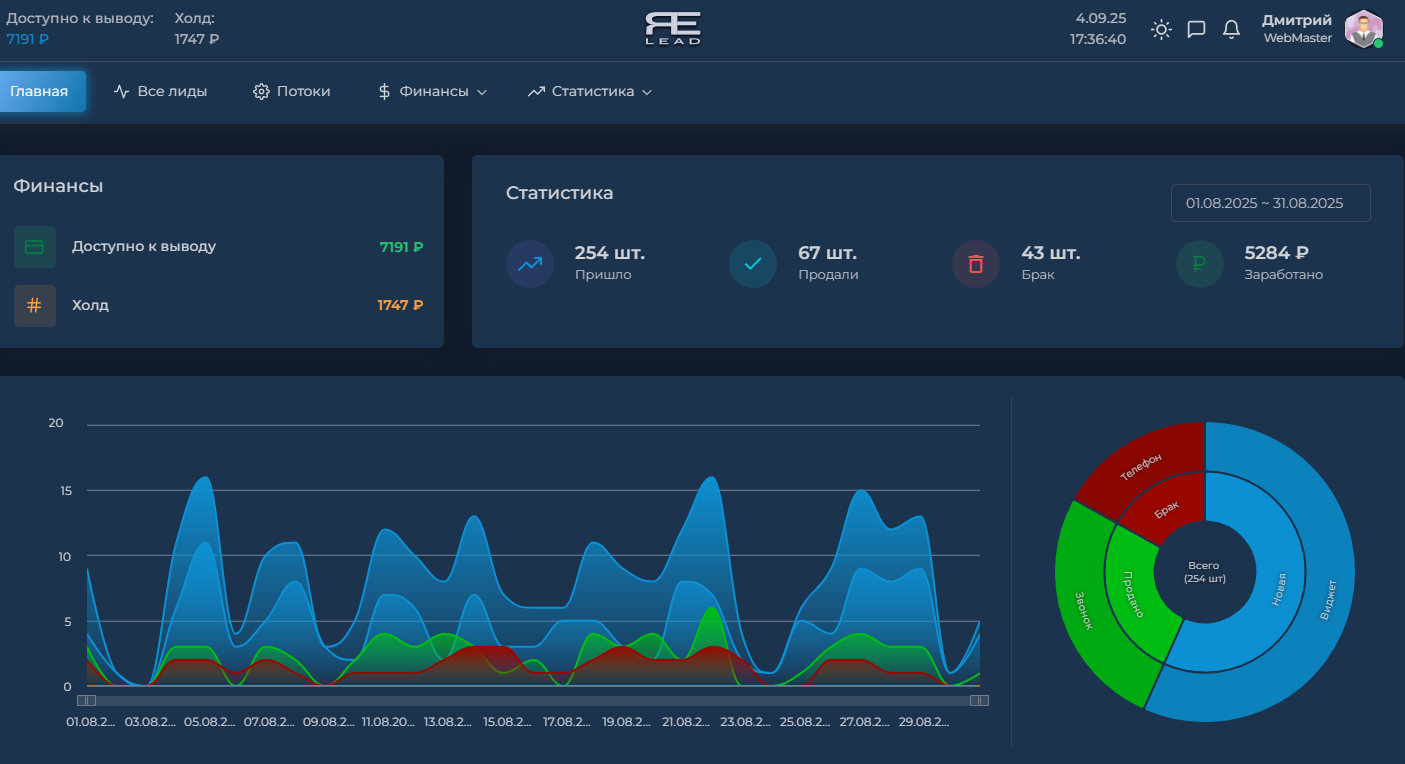Viewport: 1405px width, 764px height.
Task: Expand the Финансы dropdown menu
Action: pos(432,92)
